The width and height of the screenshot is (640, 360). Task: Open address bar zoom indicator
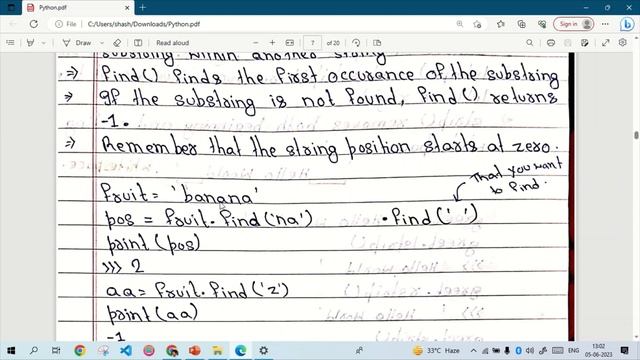(460, 24)
